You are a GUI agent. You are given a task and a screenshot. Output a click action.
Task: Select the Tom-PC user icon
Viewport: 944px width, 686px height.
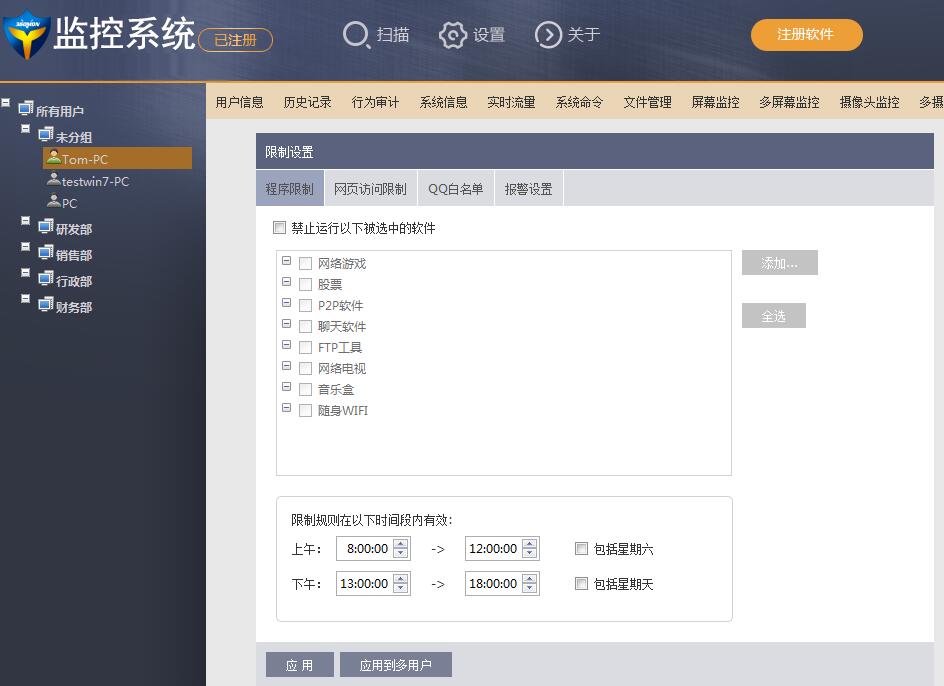click(x=54, y=158)
